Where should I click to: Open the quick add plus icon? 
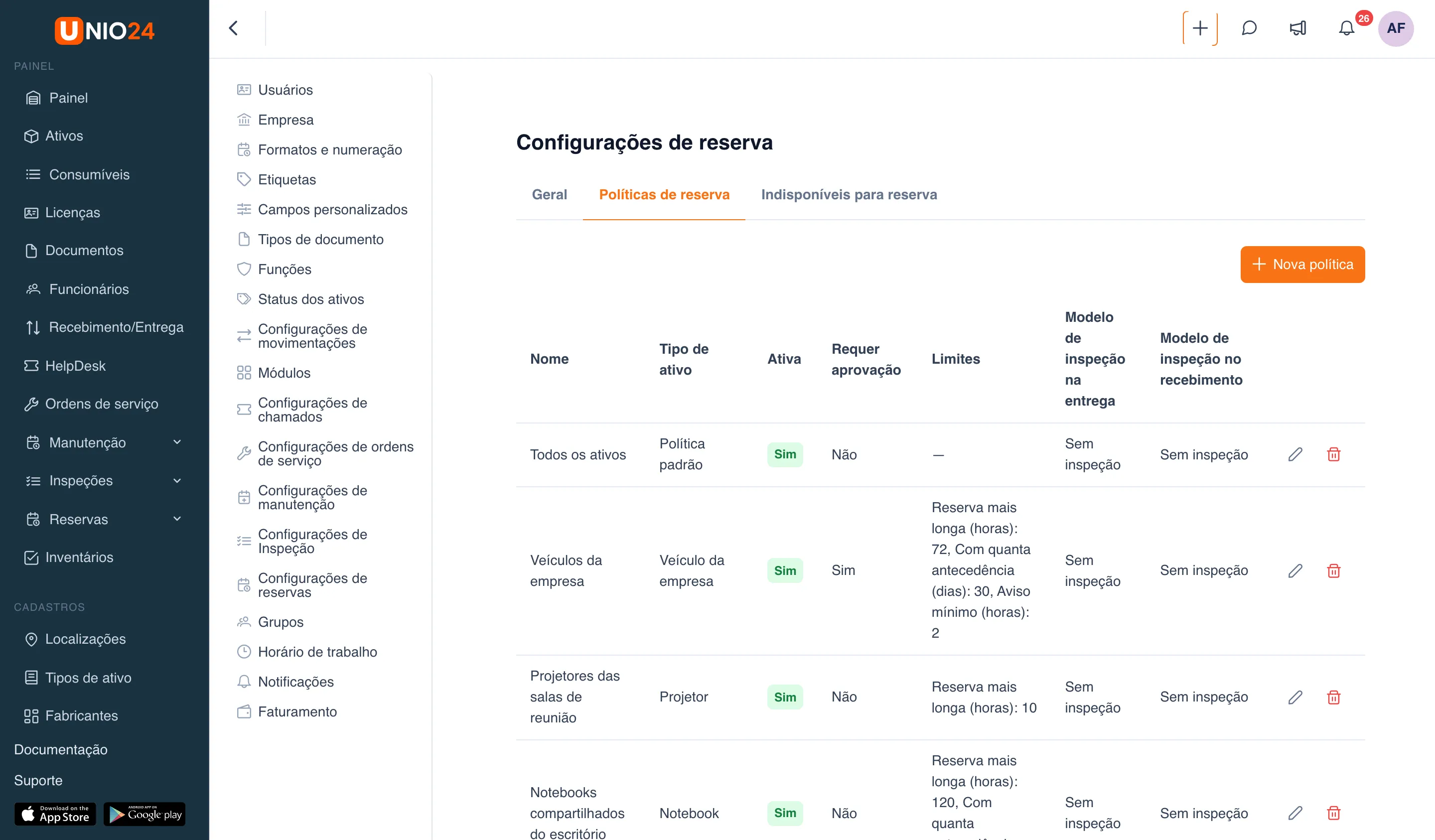tap(1200, 28)
